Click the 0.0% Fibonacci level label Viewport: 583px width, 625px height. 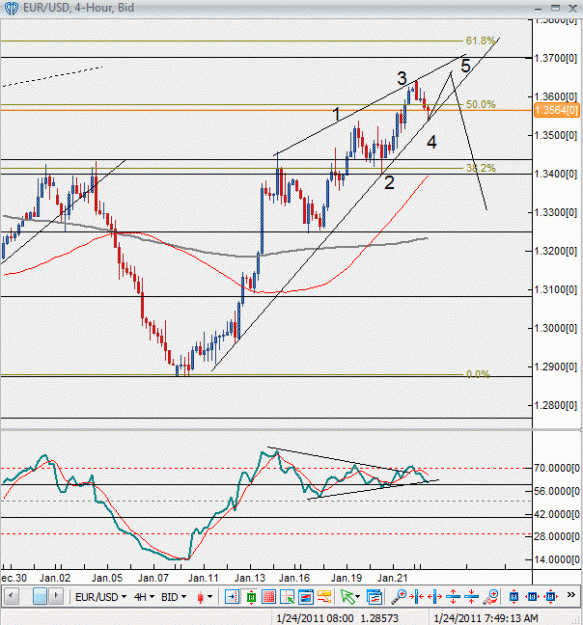click(x=477, y=374)
